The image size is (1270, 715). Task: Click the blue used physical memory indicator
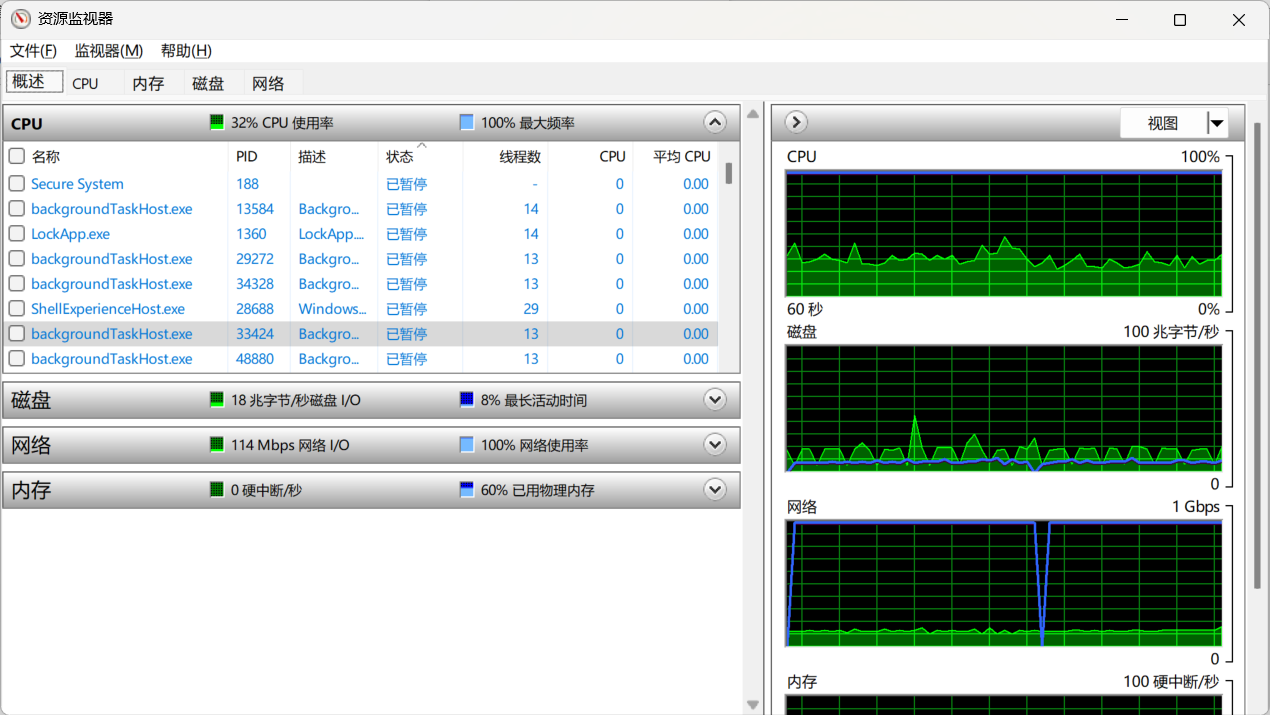[x=466, y=489]
